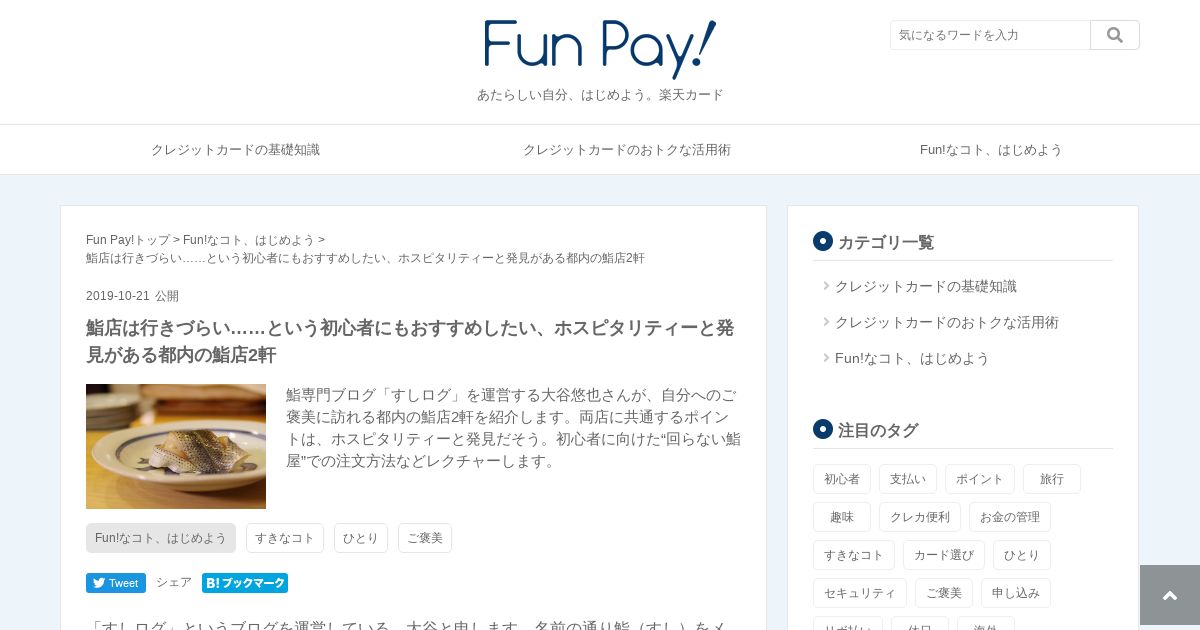The height and width of the screenshot is (630, 1200).
Task: Click the 注目のタグ sidebar heading
Action: coord(878,430)
